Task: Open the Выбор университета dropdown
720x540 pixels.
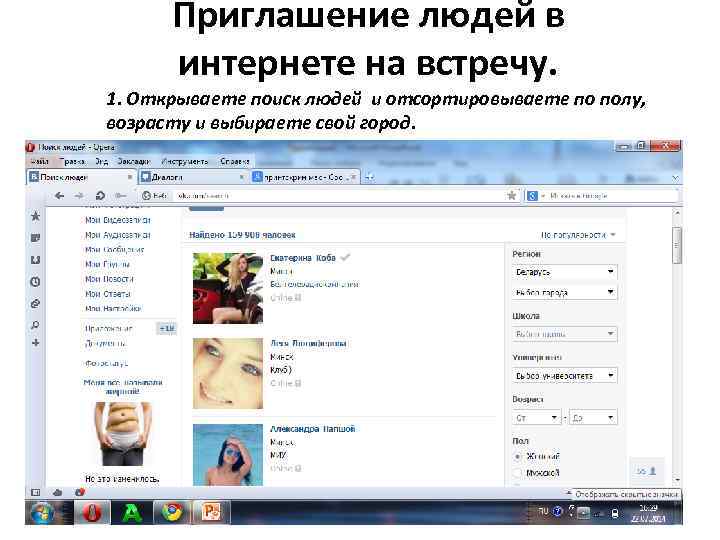Action: [x=564, y=376]
